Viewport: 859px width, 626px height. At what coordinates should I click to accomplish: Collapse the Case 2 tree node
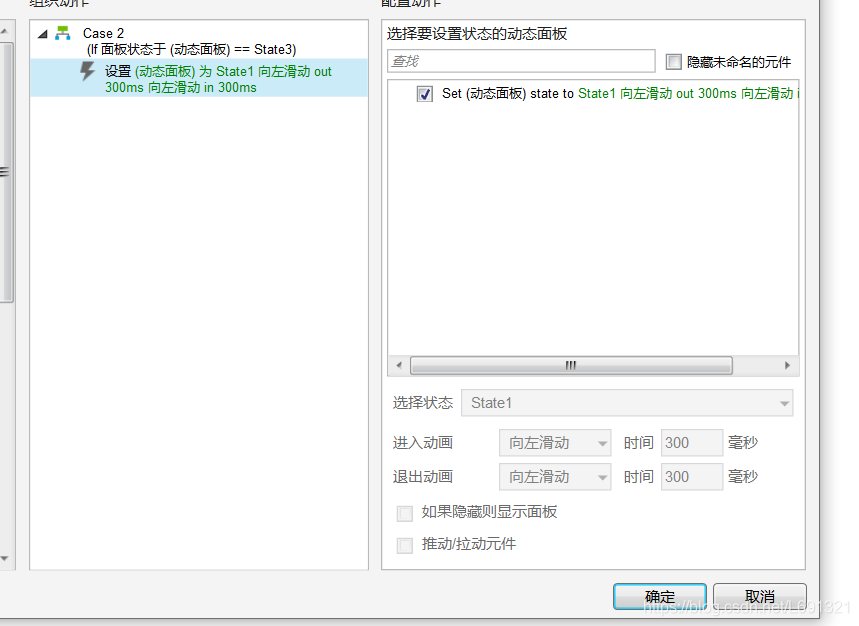[x=43, y=35]
